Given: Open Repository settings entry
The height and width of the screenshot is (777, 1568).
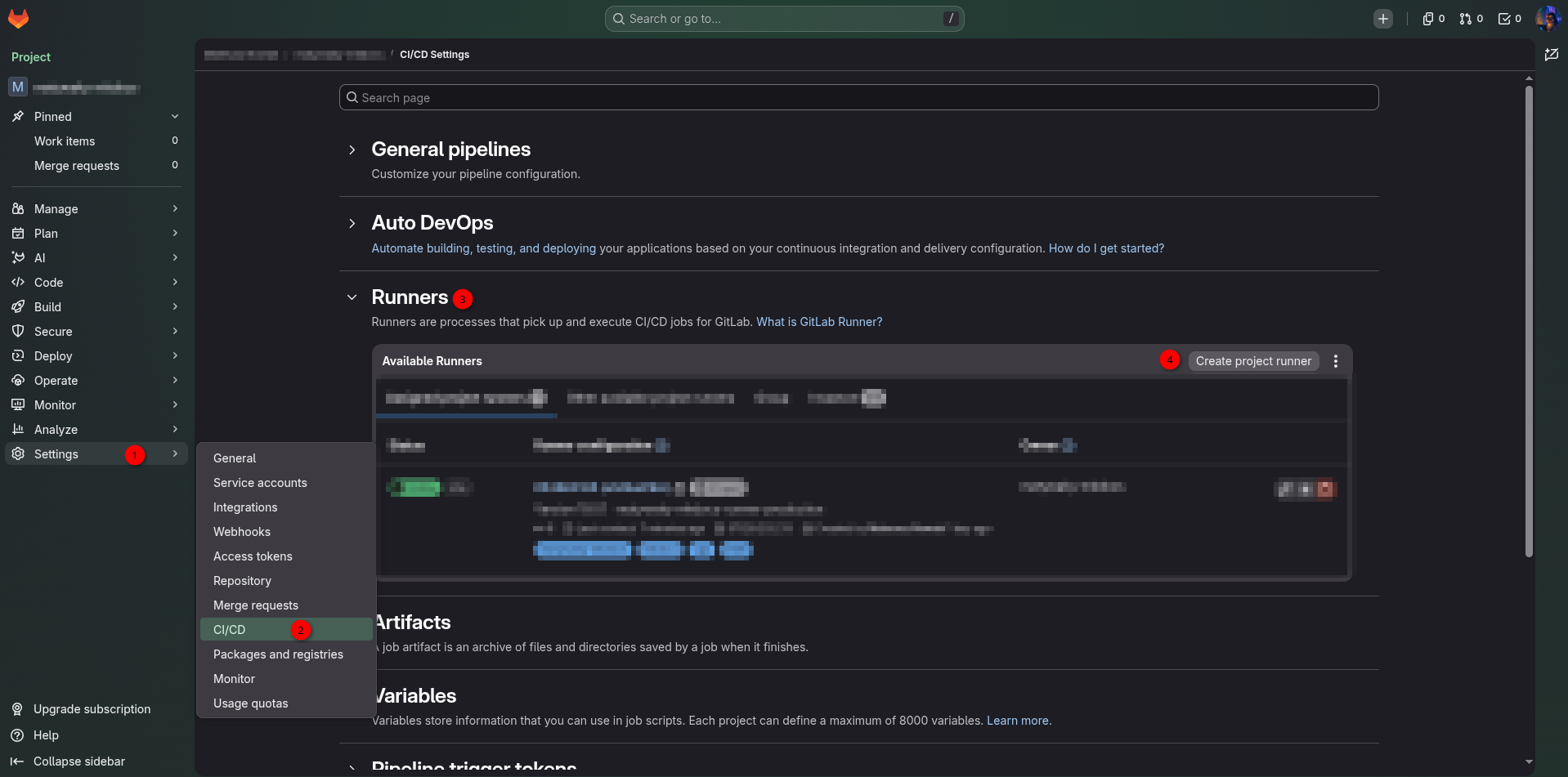Looking at the screenshot, I should pos(286,581).
